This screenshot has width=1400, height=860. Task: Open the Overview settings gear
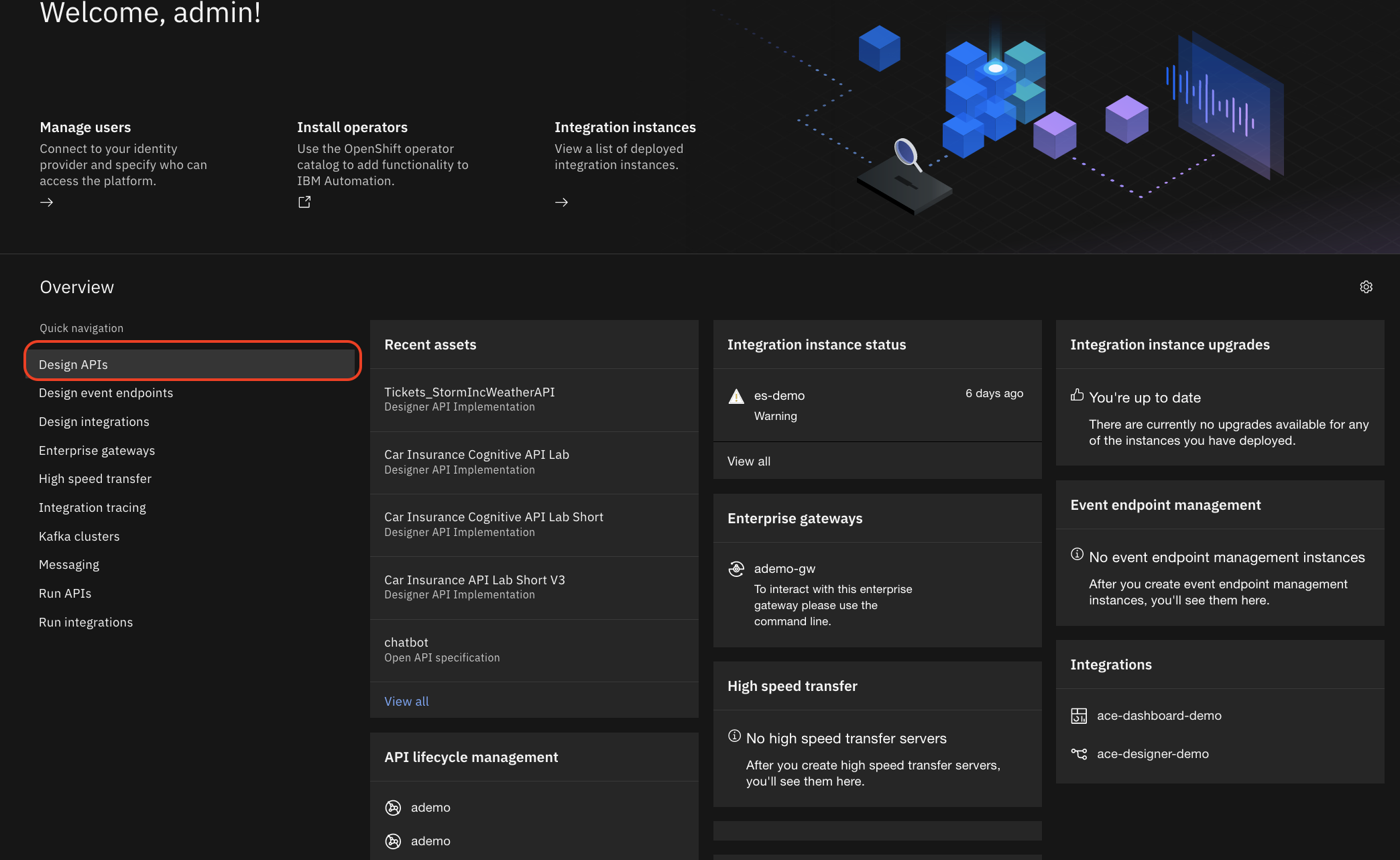pos(1366,286)
